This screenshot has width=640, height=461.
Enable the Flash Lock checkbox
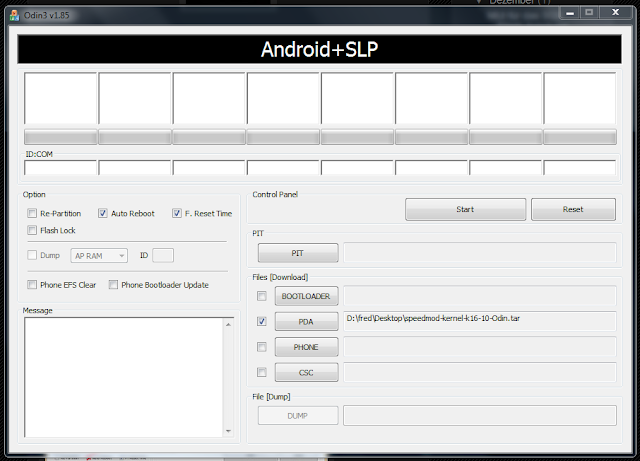[x=32, y=230]
